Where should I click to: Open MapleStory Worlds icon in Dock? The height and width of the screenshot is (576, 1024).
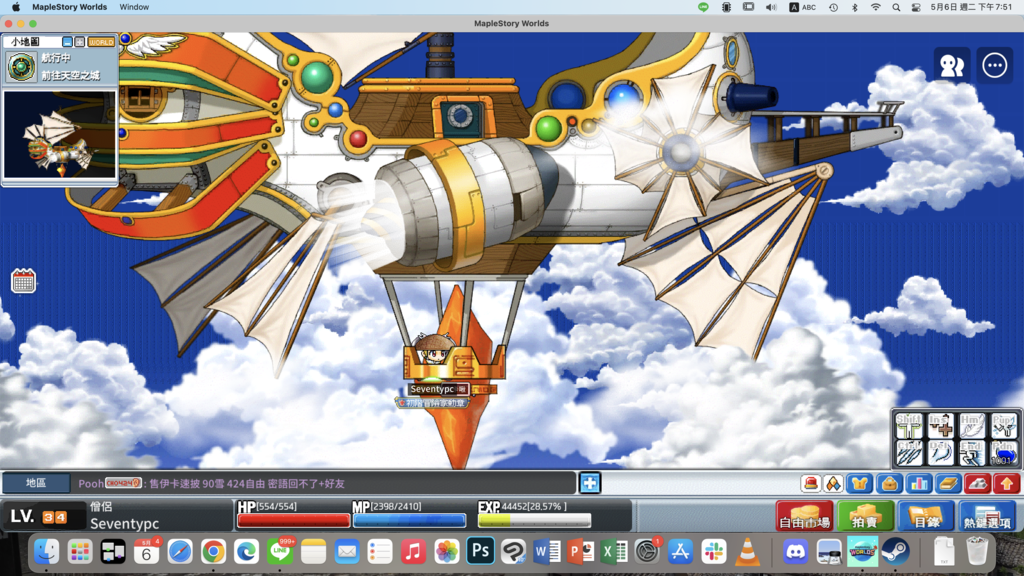[x=862, y=551]
